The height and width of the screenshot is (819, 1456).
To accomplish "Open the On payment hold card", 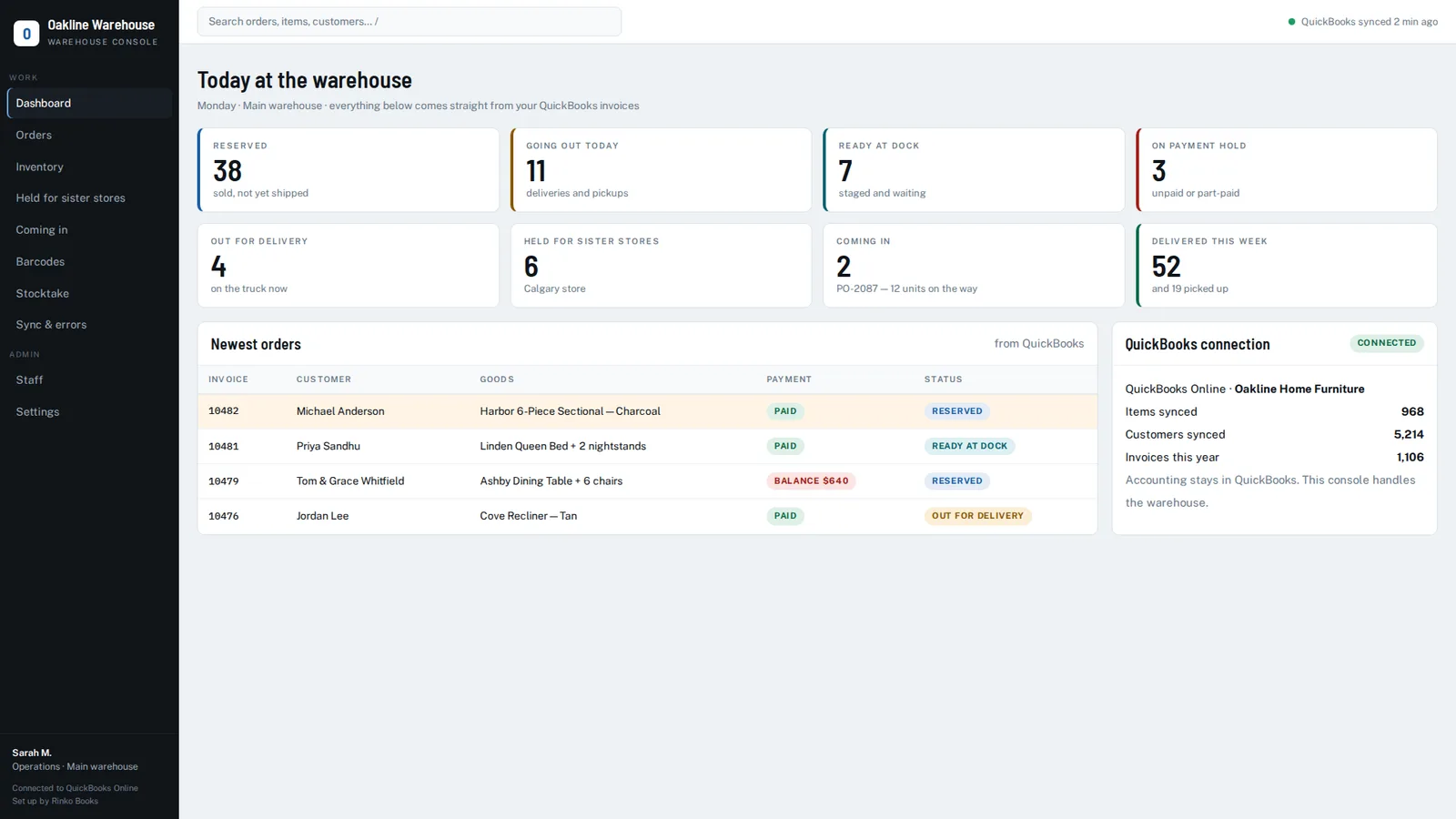I will click(1287, 170).
